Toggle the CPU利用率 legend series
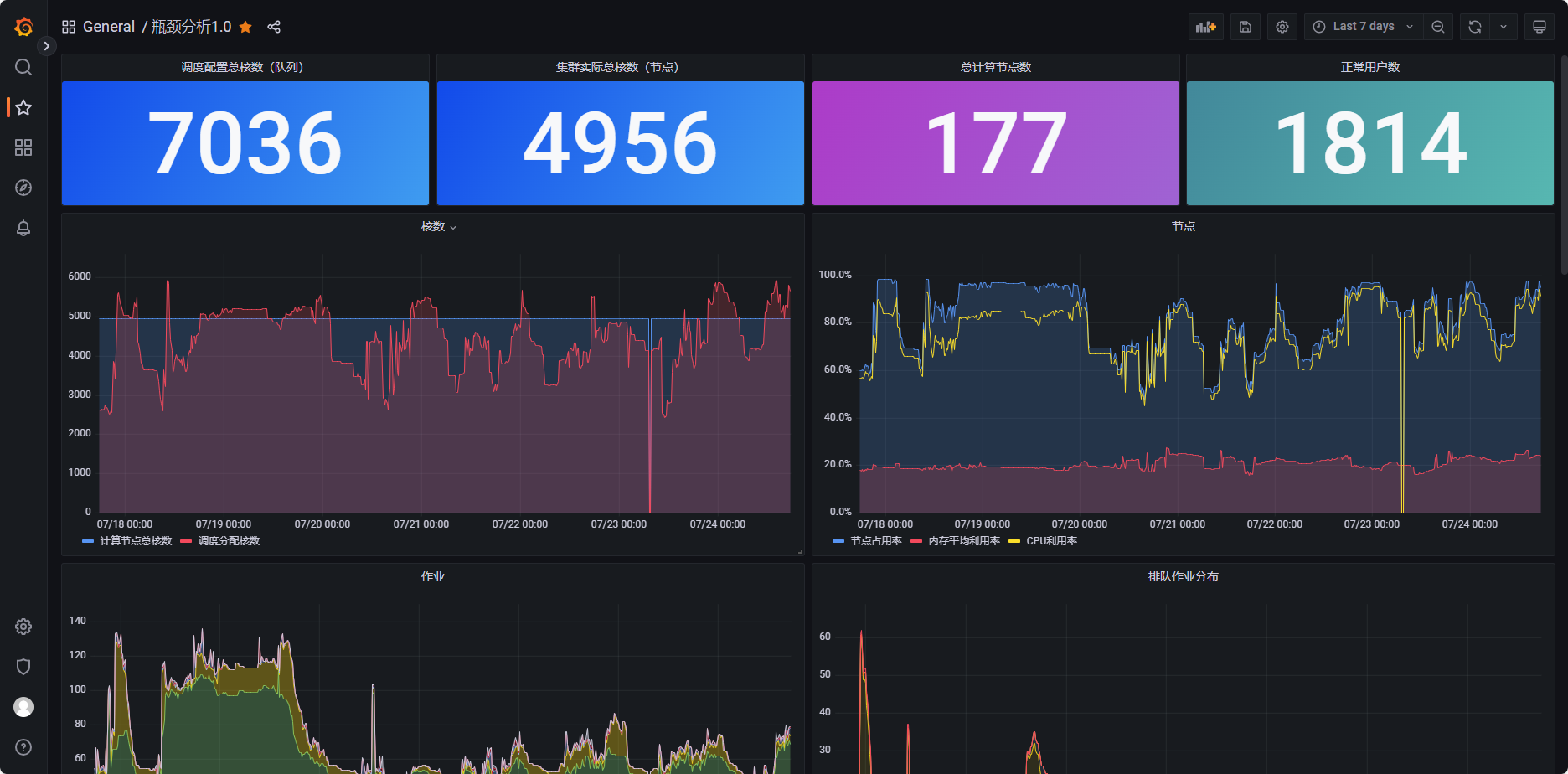1568x774 pixels. (1052, 541)
